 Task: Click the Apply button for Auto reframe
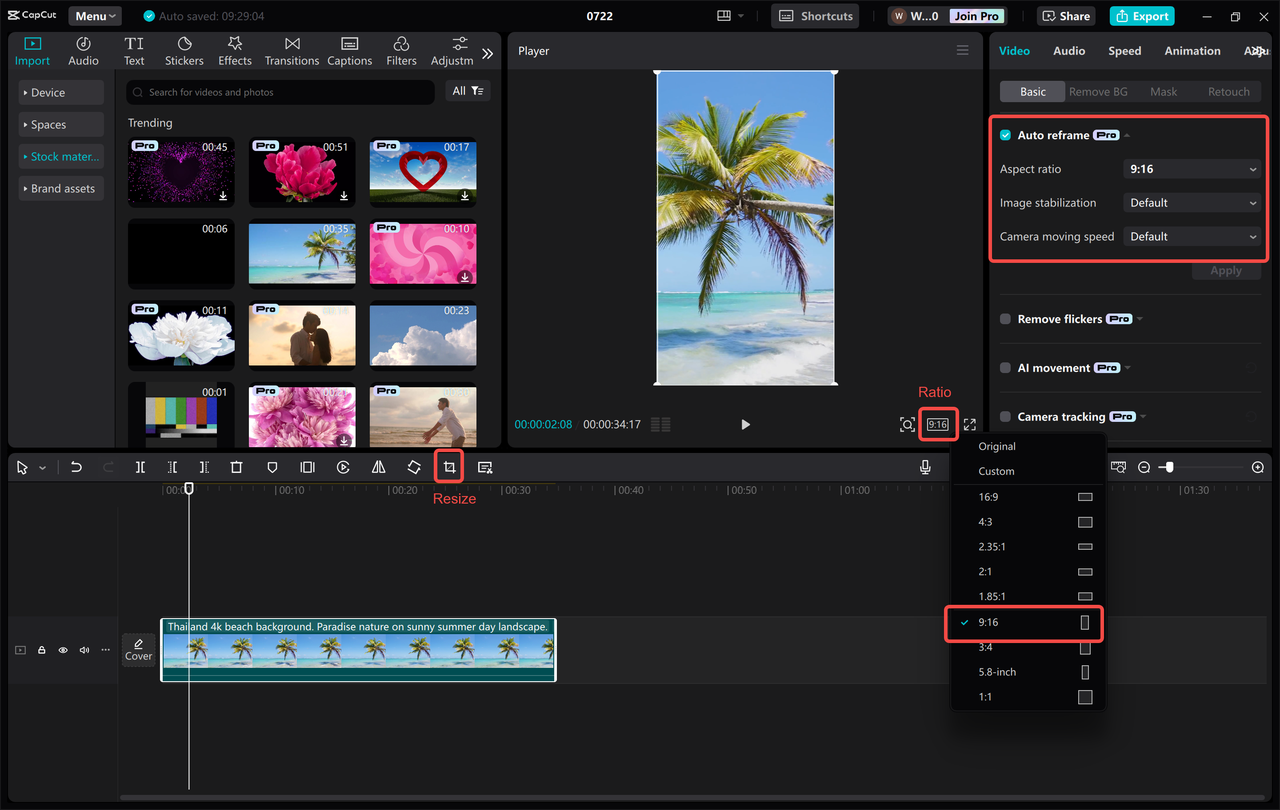1226,270
